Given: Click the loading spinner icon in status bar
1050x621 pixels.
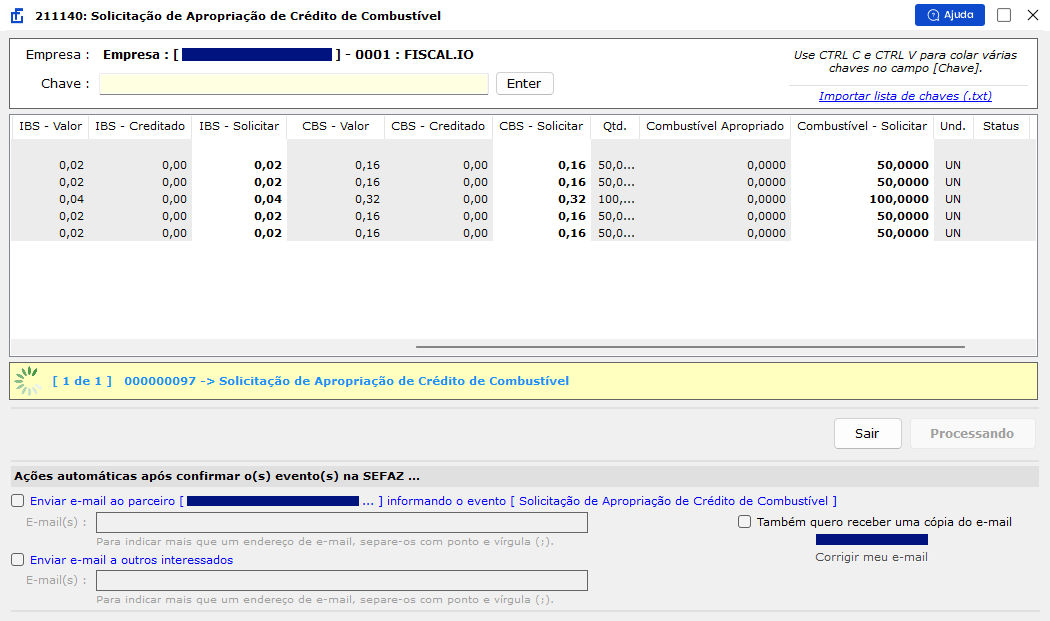Looking at the screenshot, I should tap(28, 381).
